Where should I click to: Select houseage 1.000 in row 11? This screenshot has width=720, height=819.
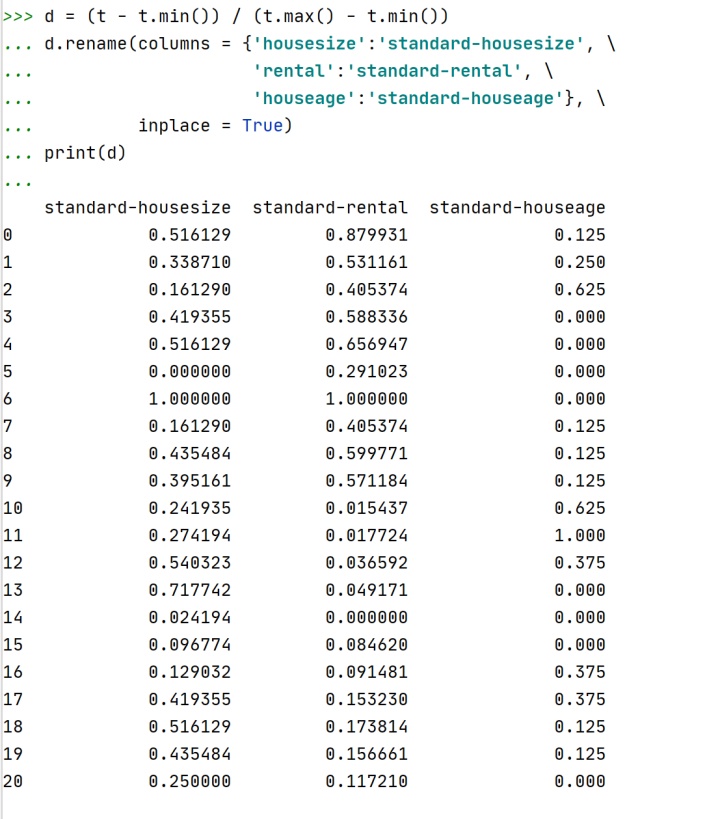point(580,535)
